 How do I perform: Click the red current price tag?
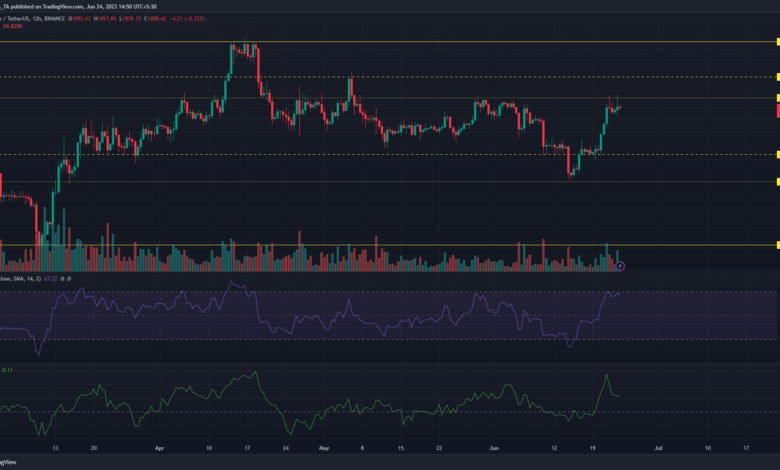[776, 109]
